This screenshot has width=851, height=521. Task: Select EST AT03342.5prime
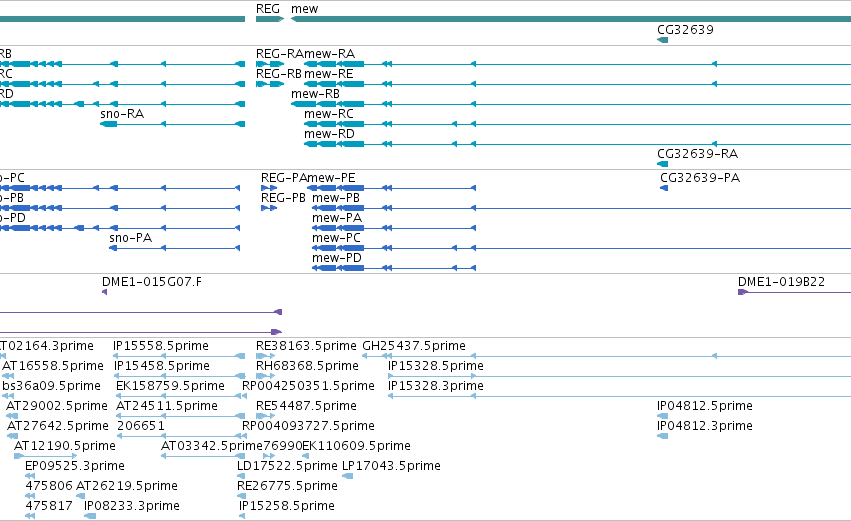212,447
